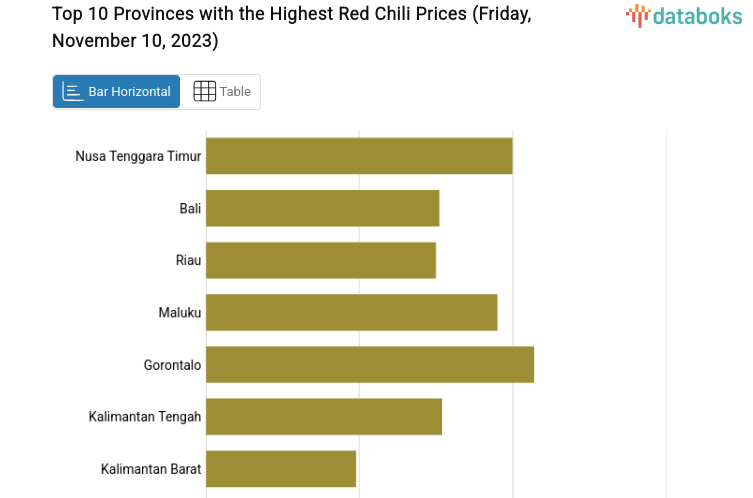Click the Nusa Tenggara Timur bar
The image size is (753, 498).
(359, 156)
